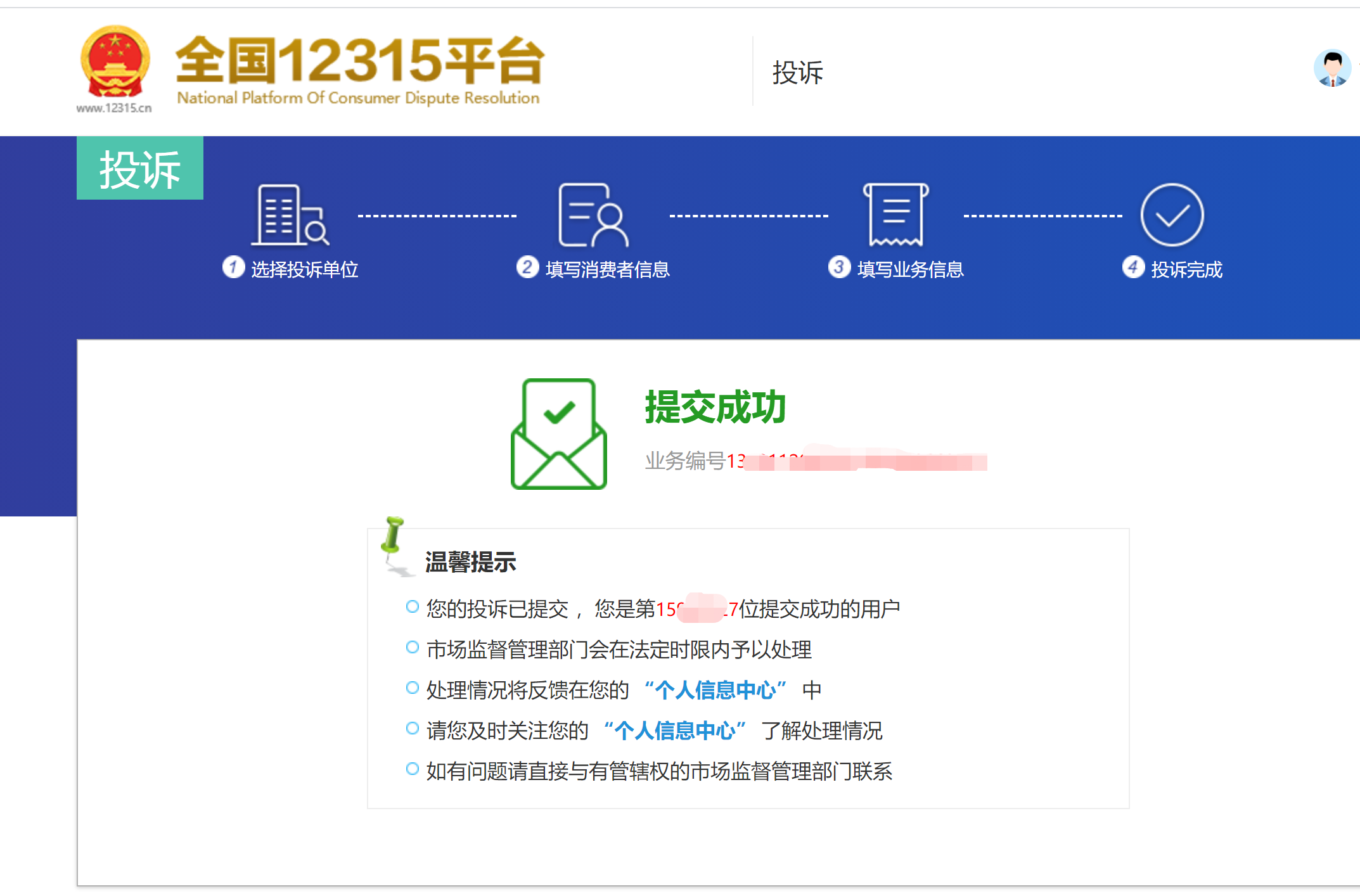This screenshot has height=896, width=1360.
Task: Click the user avatar icon
Action: pyautogui.click(x=1332, y=68)
